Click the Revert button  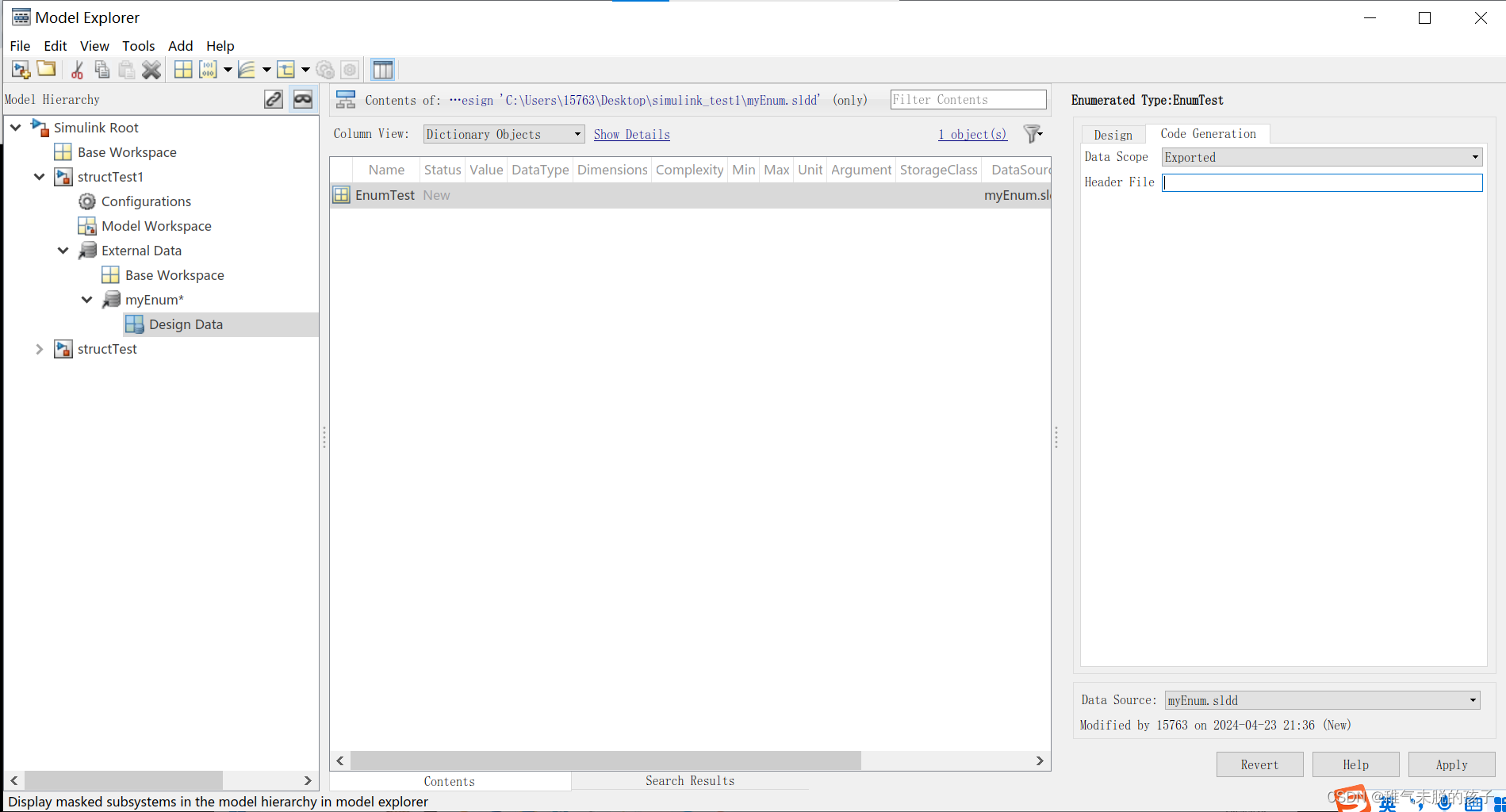pos(1259,764)
